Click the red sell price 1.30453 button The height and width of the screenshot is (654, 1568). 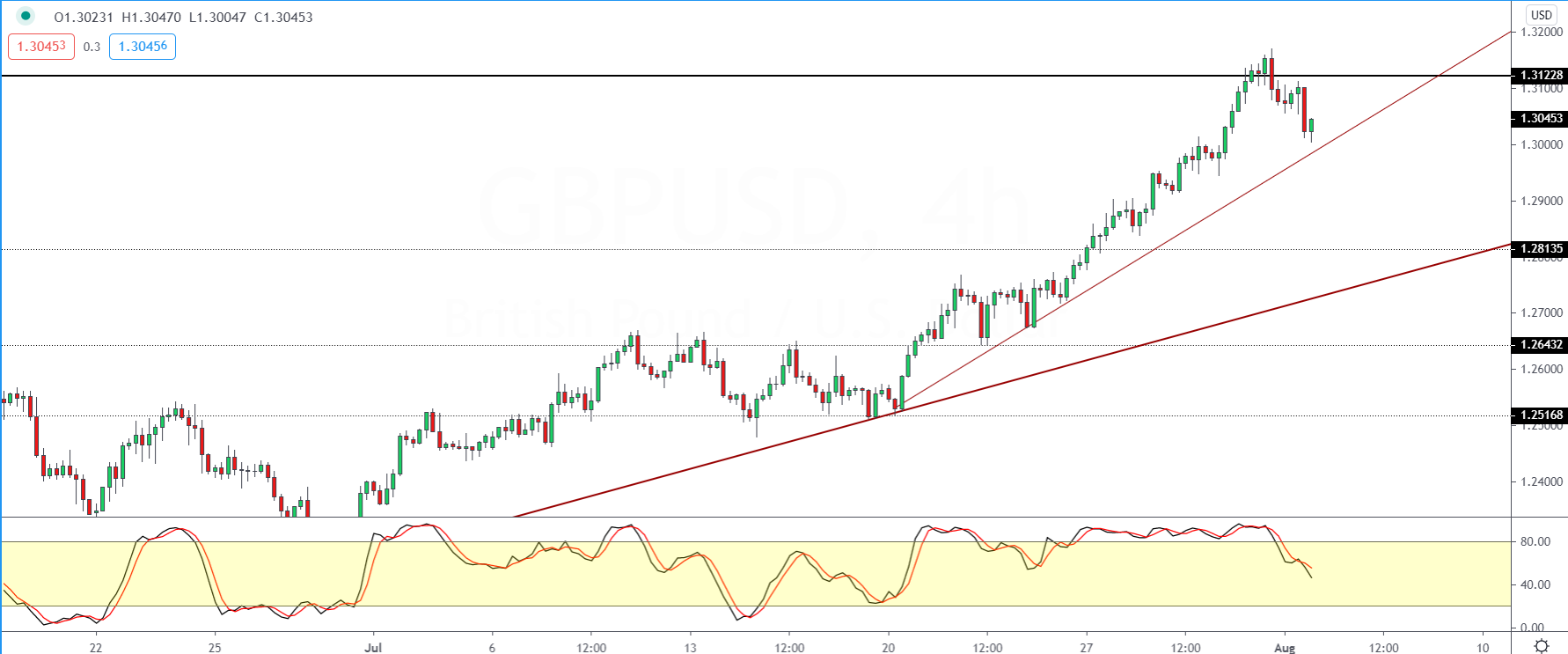pyautogui.click(x=41, y=47)
